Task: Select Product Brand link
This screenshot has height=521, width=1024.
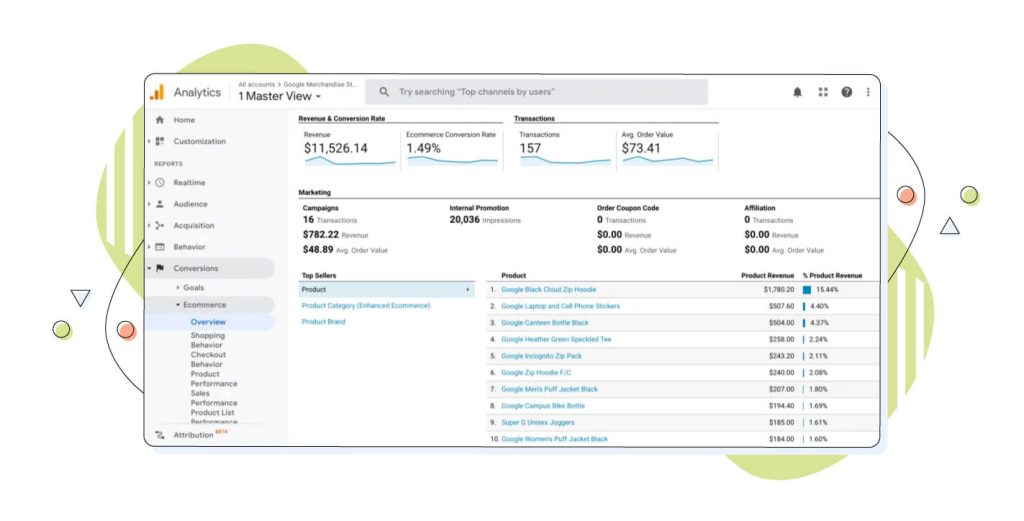Action: click(x=323, y=322)
